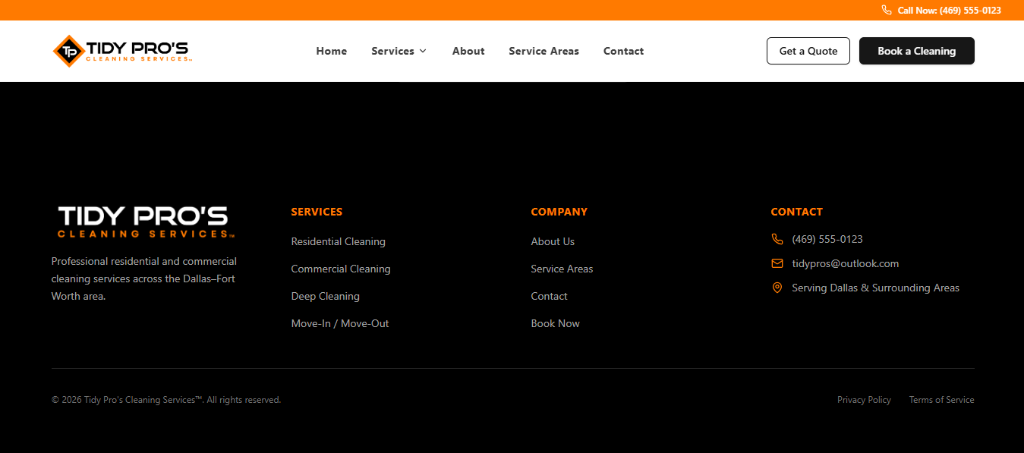Open the Deep Cleaning footer link

tap(325, 296)
